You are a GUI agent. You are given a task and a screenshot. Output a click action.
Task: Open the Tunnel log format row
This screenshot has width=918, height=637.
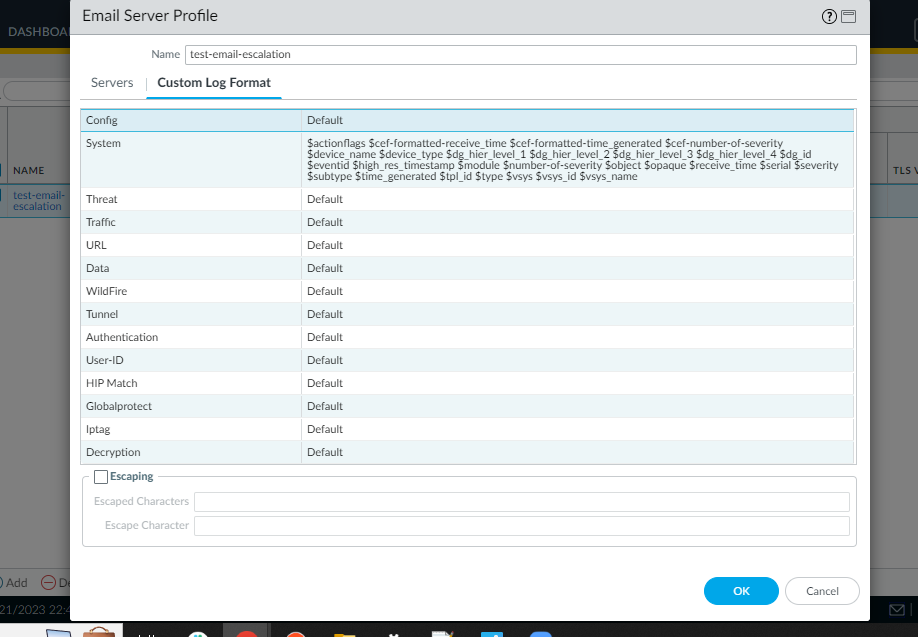(467, 314)
